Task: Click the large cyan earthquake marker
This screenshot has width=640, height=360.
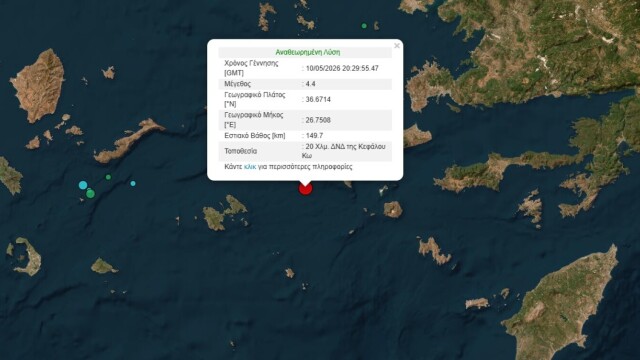Action: (83, 185)
